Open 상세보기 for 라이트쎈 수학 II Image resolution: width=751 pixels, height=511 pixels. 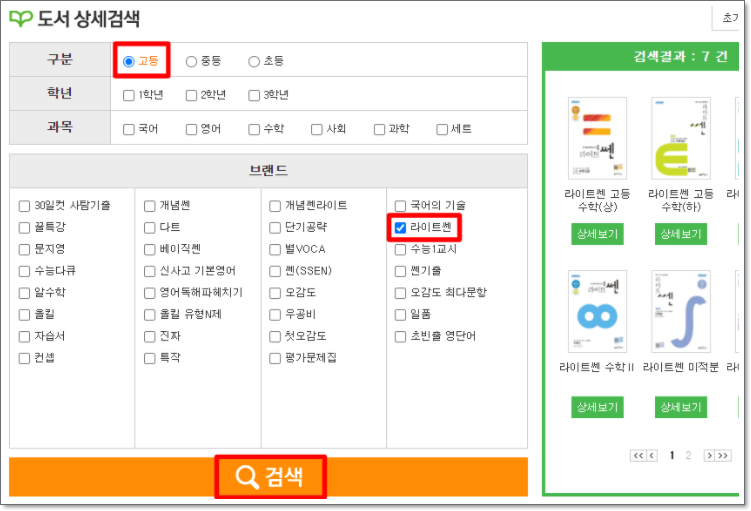point(597,407)
